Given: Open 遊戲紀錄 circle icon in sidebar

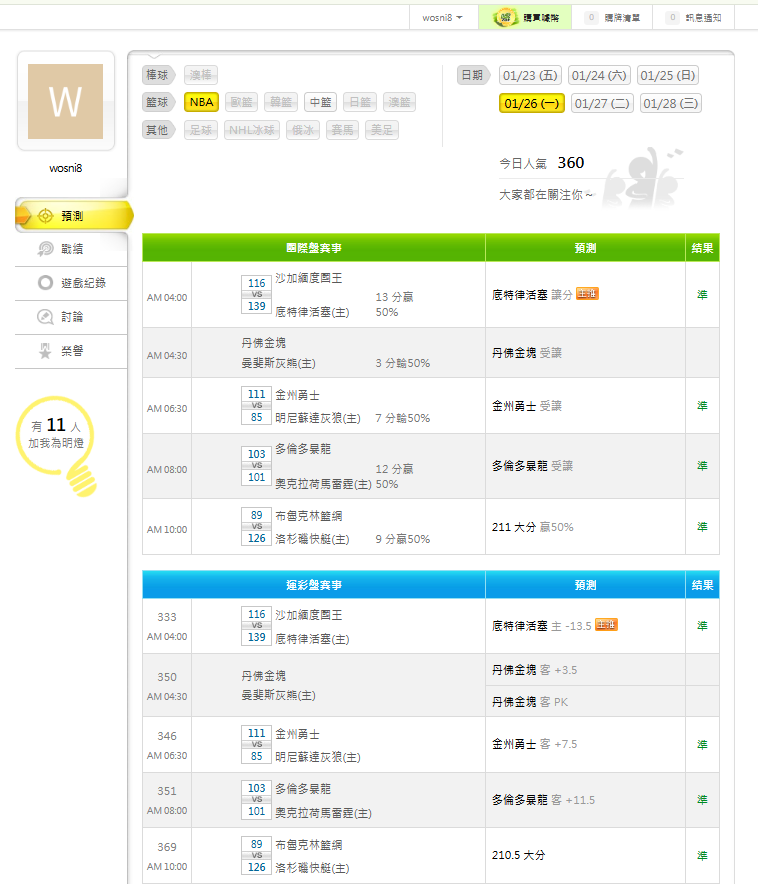Looking at the screenshot, I should click(45, 283).
